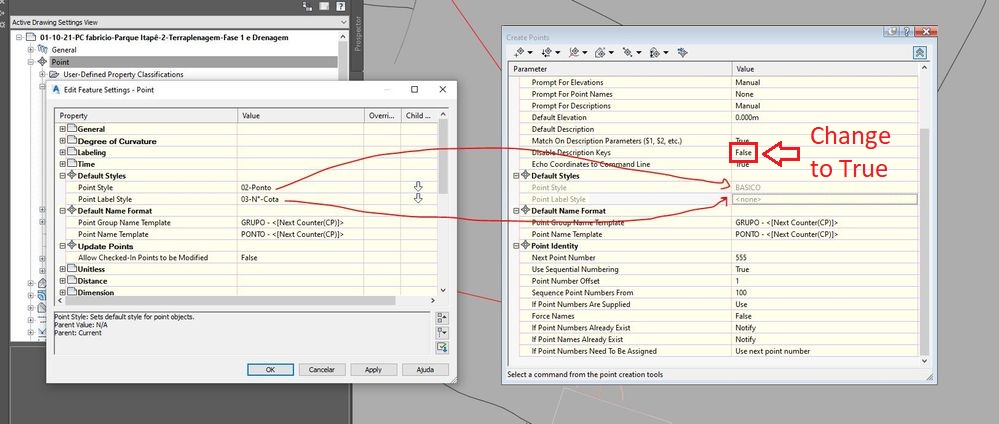The image size is (999, 424).
Task: Toggle the Force Names False value
Action: pyautogui.click(x=744, y=316)
